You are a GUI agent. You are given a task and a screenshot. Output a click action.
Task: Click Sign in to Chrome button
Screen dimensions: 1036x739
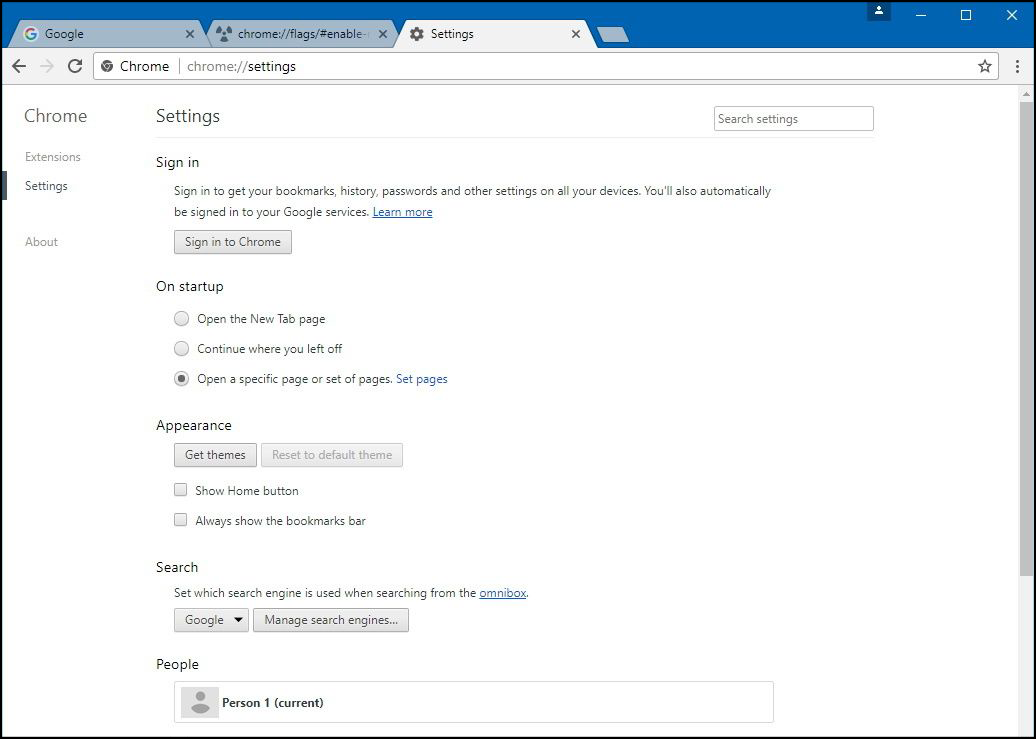pos(233,242)
